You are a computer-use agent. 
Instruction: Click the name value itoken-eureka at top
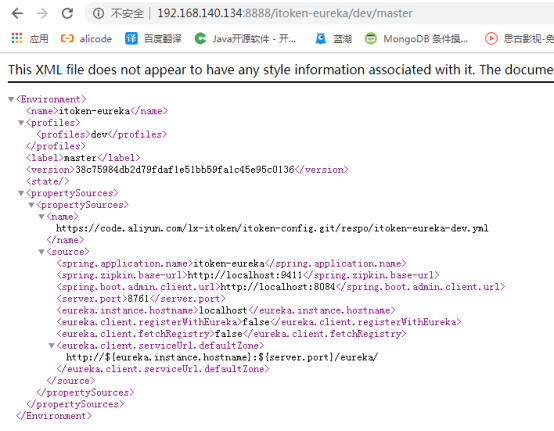(x=94, y=111)
